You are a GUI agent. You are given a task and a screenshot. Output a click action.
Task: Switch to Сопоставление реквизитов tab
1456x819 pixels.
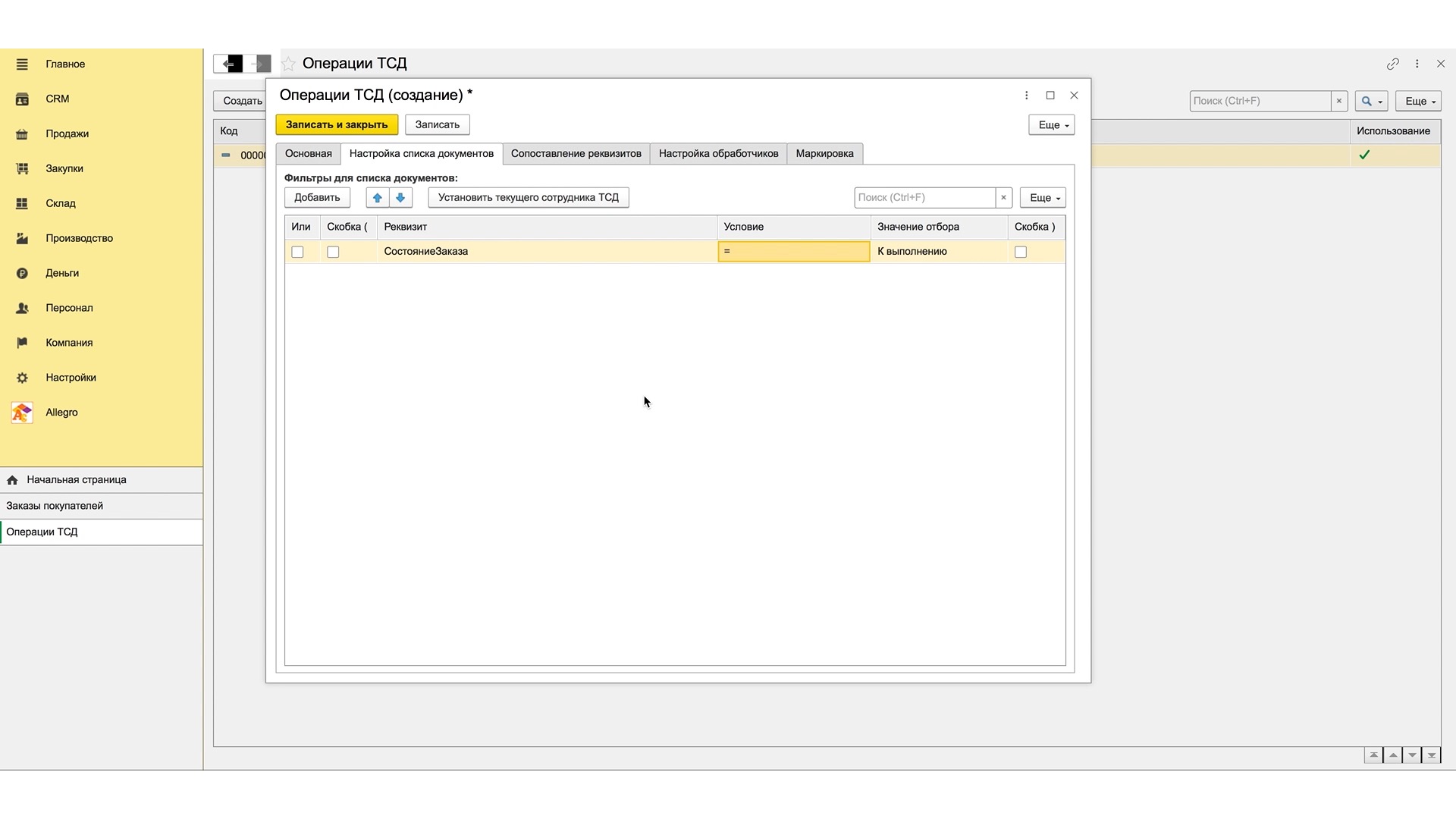click(x=576, y=154)
